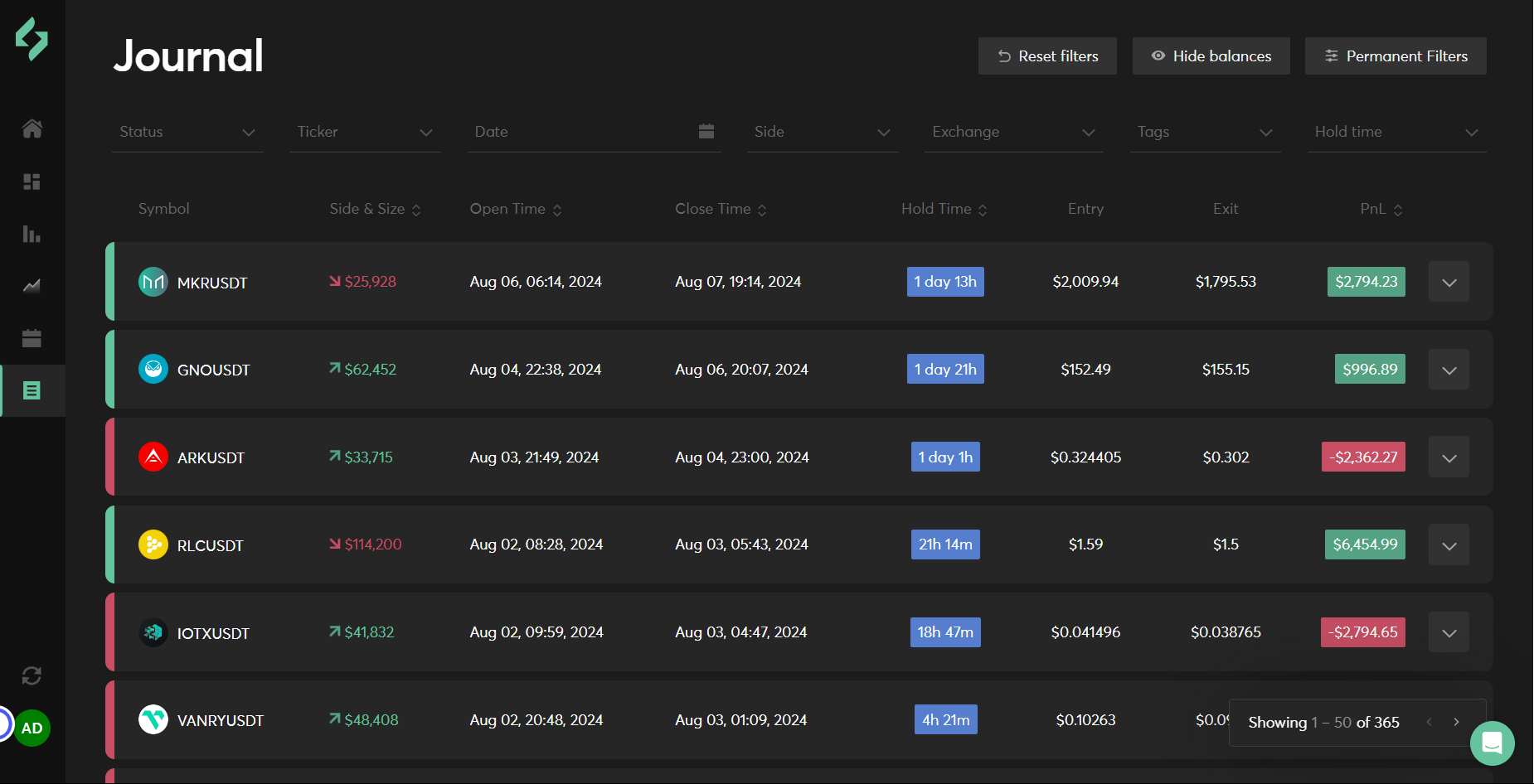Open the Exchange filter dropdown
1534x784 pixels.
[1013, 133]
